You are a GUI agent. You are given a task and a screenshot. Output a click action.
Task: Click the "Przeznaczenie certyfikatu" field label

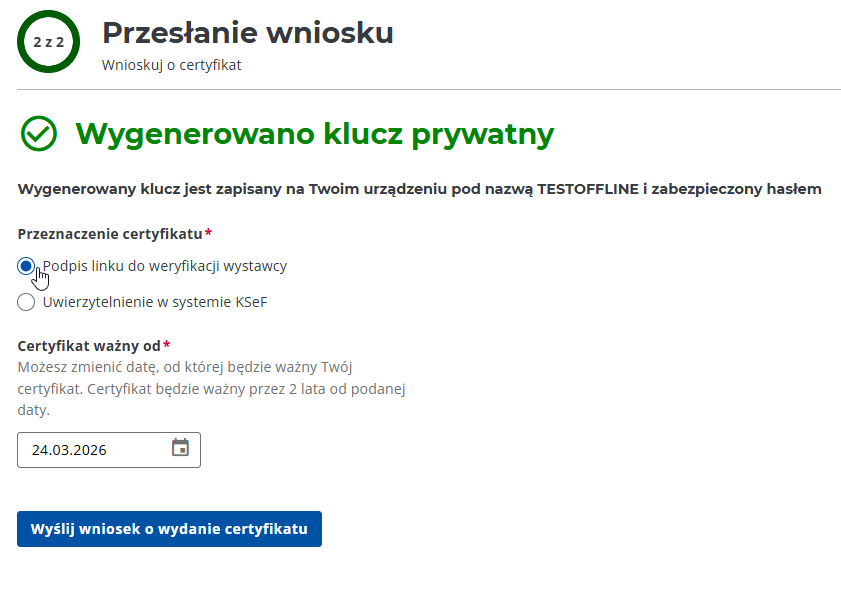coord(110,234)
